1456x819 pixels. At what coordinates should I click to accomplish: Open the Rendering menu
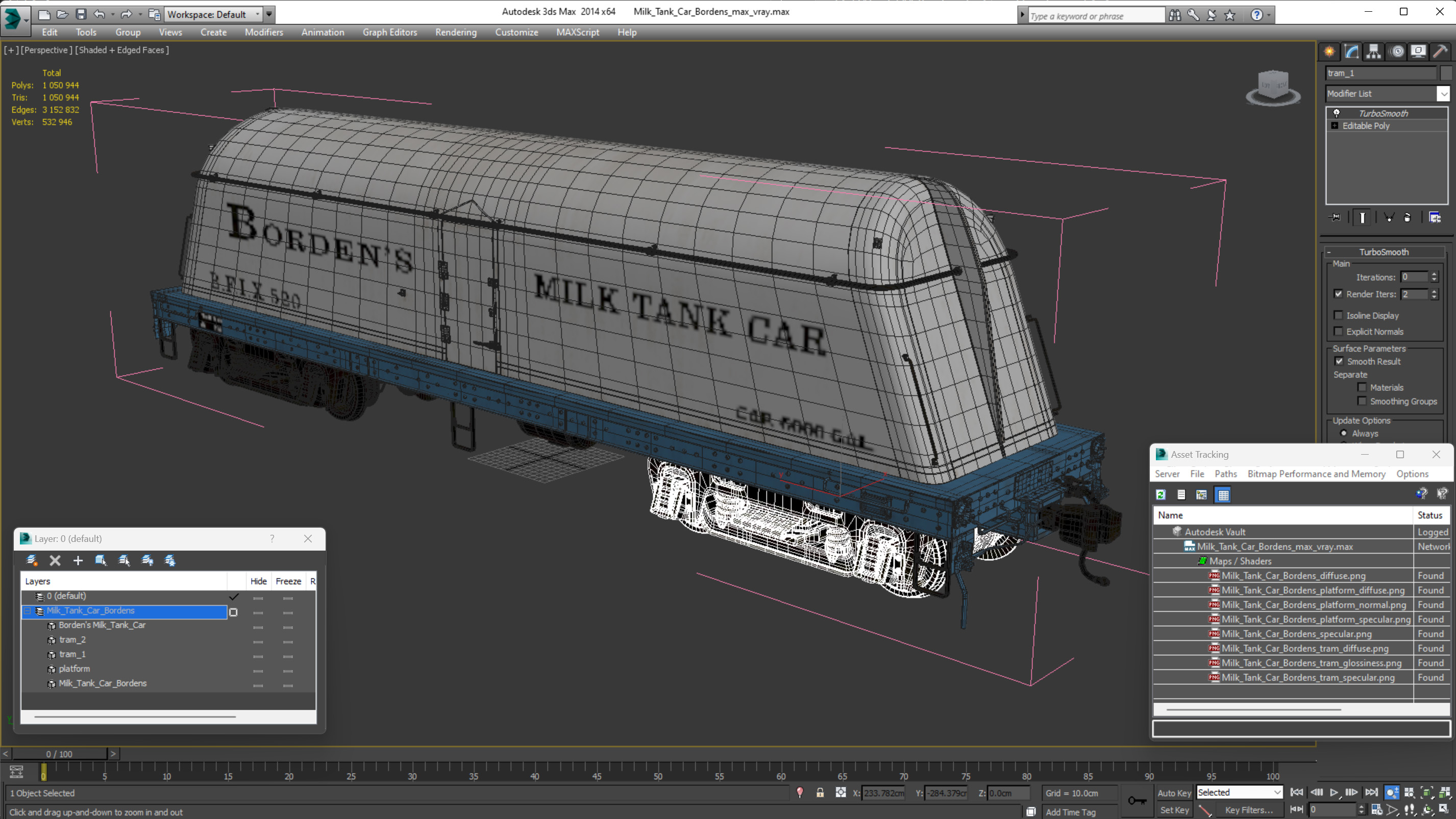click(x=456, y=32)
